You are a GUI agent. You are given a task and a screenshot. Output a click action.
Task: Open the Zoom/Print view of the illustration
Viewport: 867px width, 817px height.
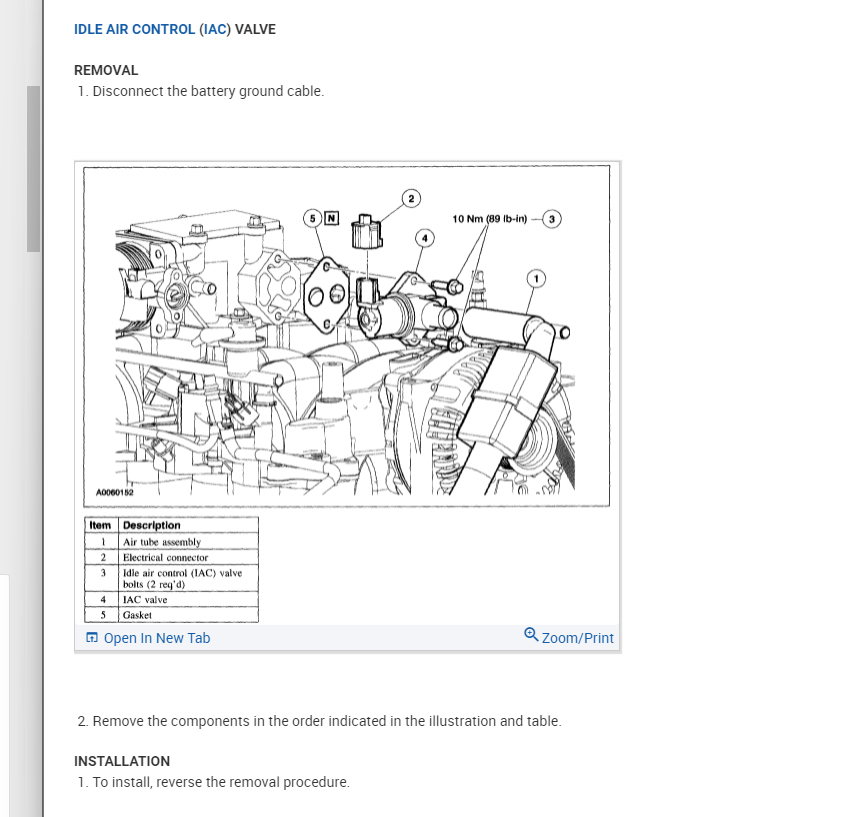pos(569,637)
